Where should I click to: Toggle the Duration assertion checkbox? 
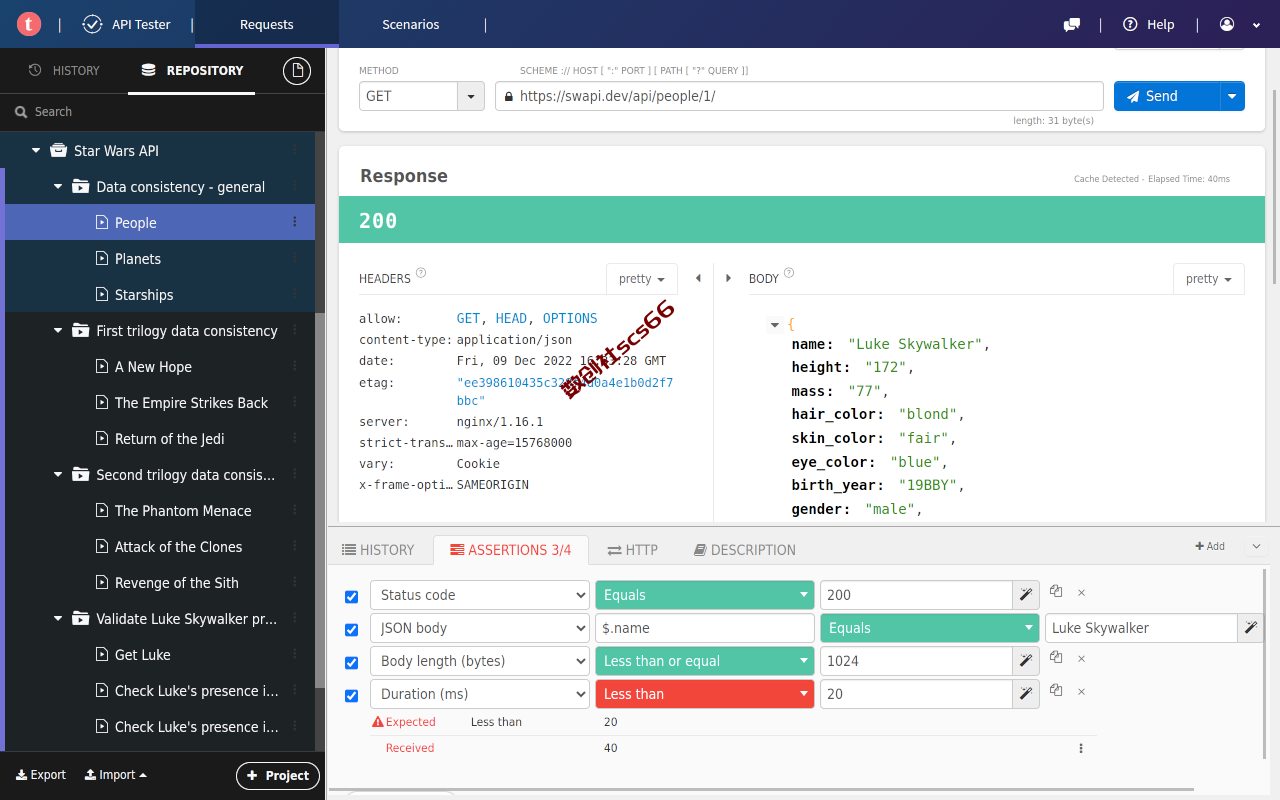[x=351, y=696]
